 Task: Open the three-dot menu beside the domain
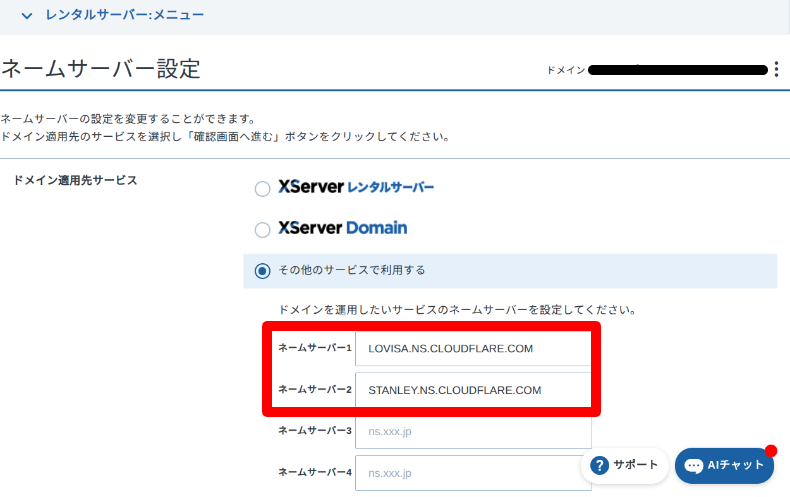tap(776, 69)
